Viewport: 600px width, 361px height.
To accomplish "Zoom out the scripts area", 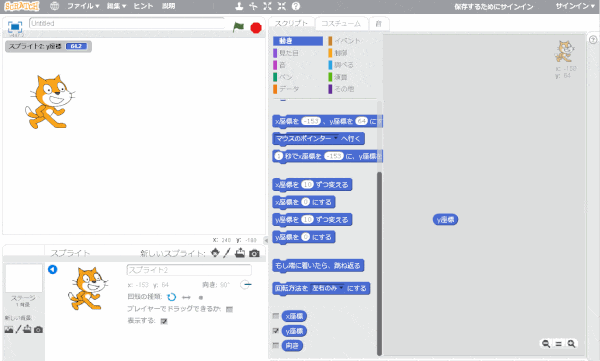I will (x=546, y=344).
